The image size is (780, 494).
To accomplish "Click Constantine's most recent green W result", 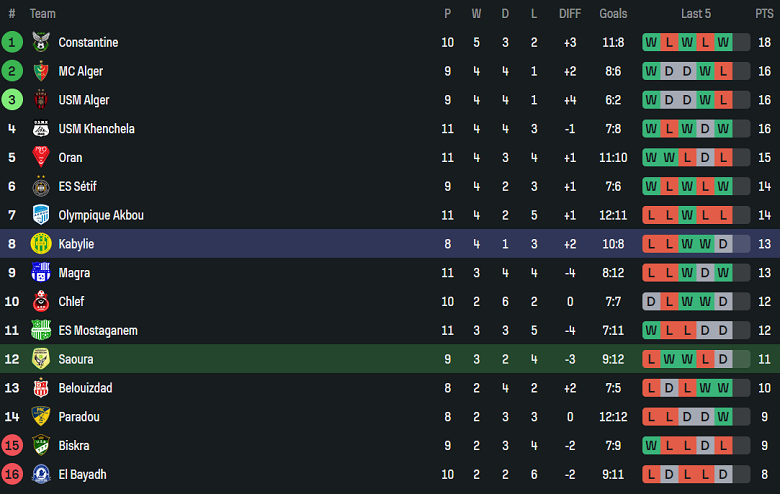I will point(723,43).
